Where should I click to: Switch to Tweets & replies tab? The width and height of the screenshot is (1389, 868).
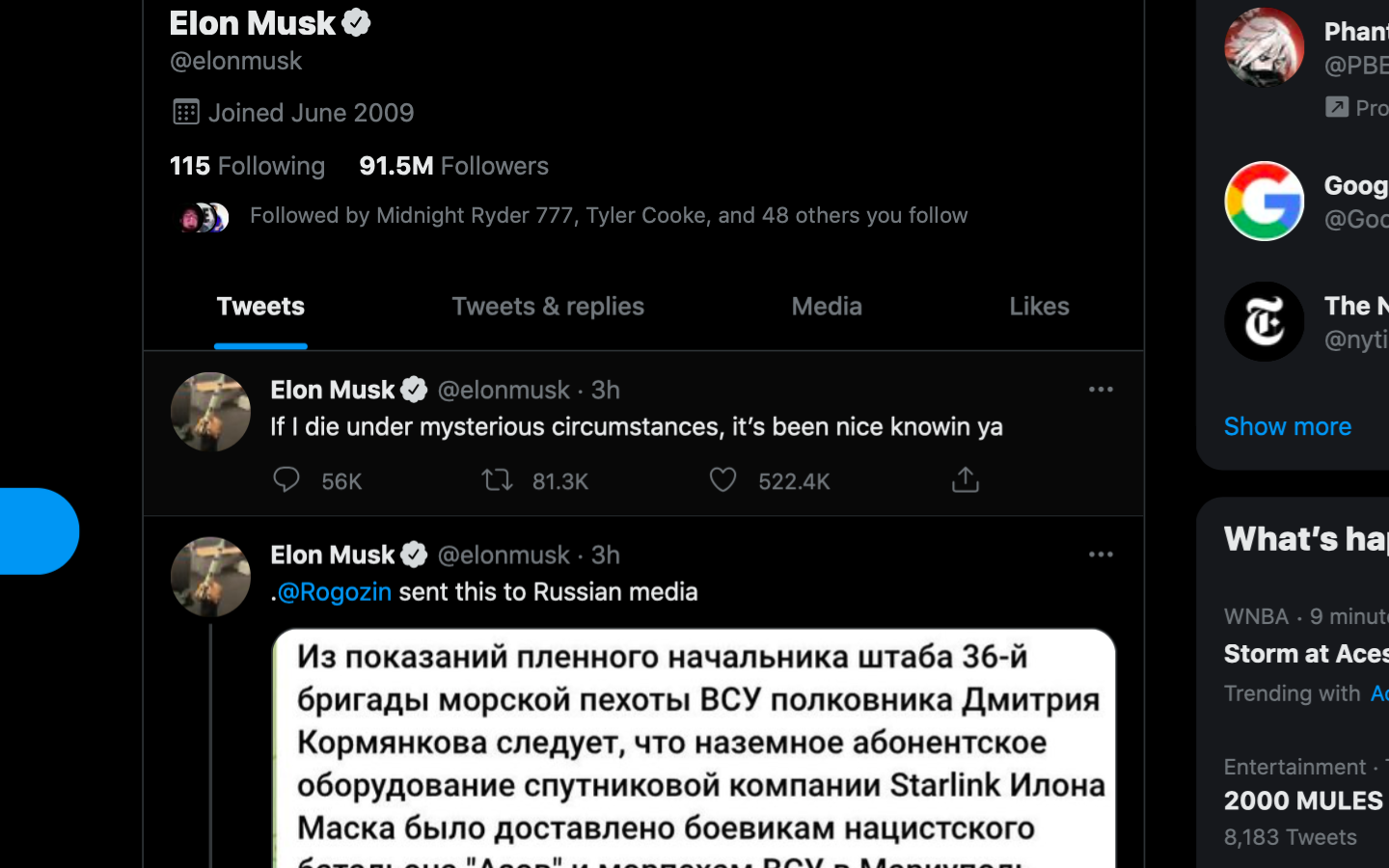tap(548, 307)
